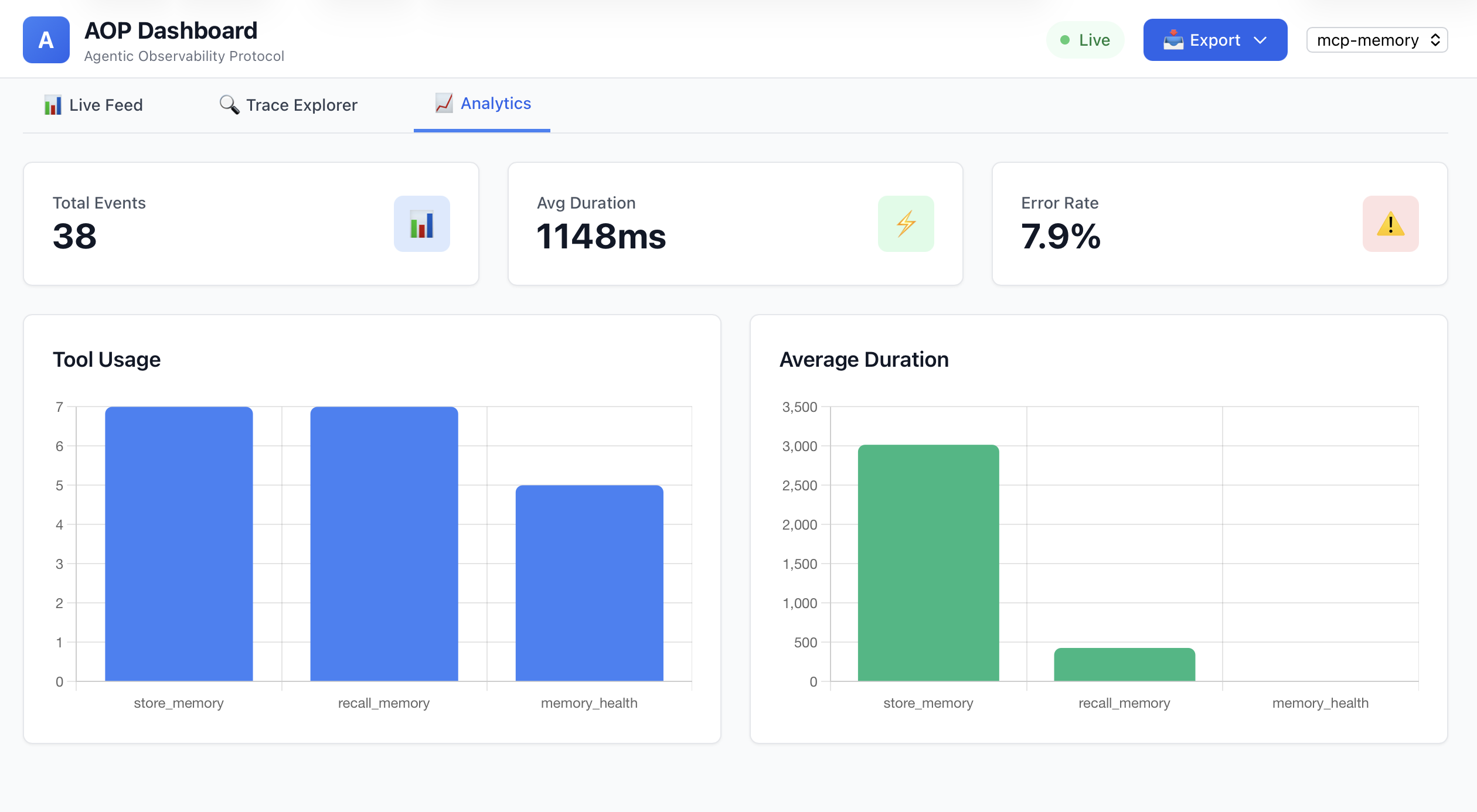The height and width of the screenshot is (812, 1477).
Task: Click the bar chart icon on Total Events card
Action: coord(421,224)
